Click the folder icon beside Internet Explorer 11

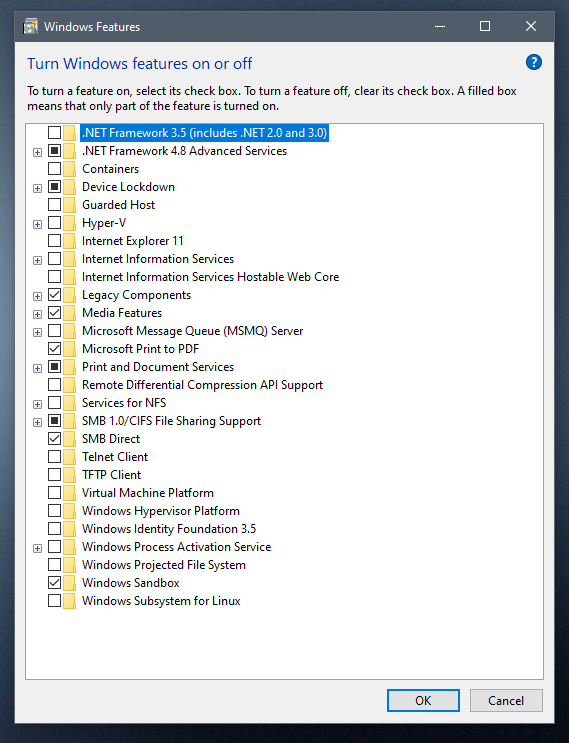click(x=69, y=241)
